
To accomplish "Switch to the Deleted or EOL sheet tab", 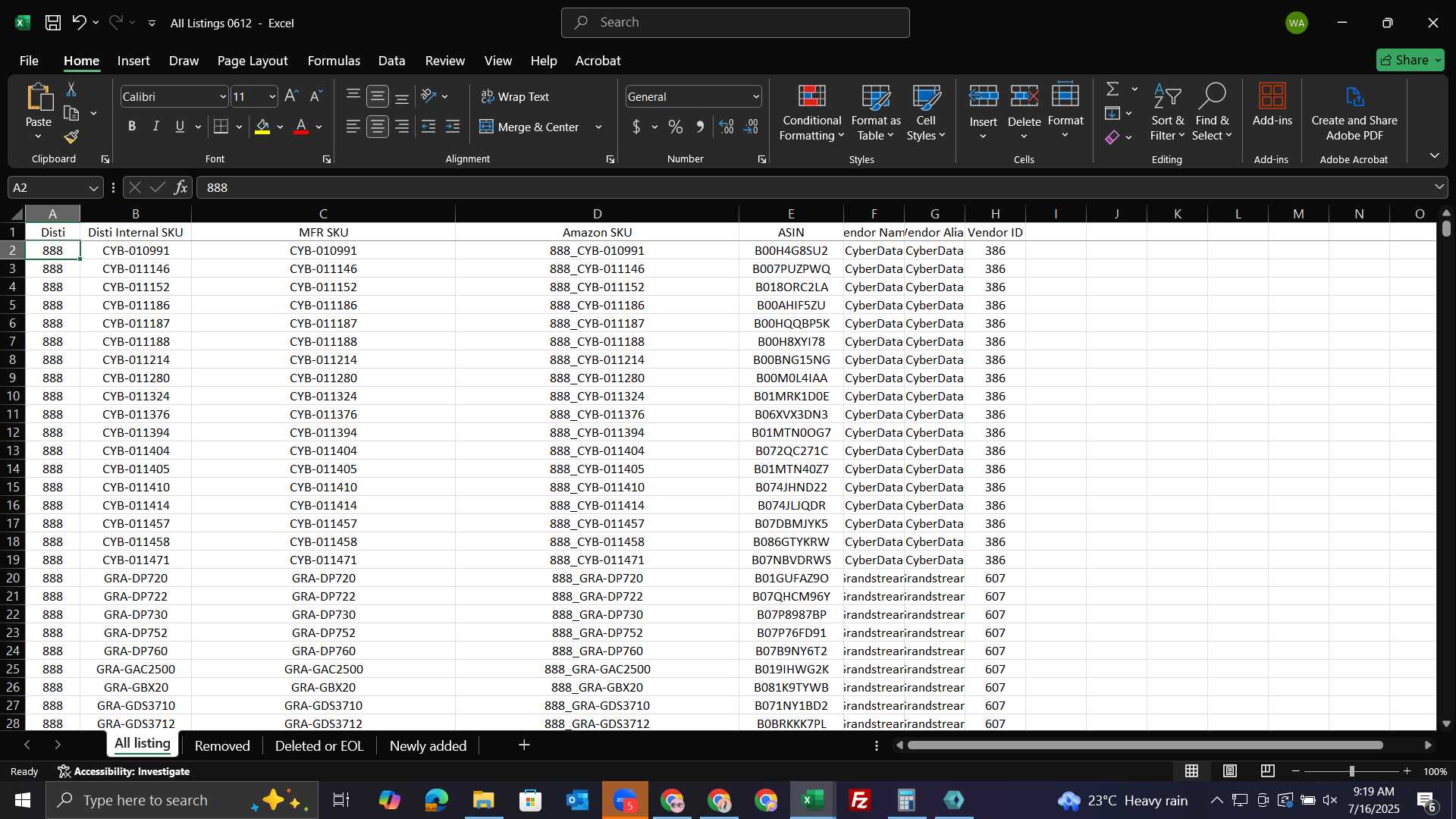I will (319, 745).
